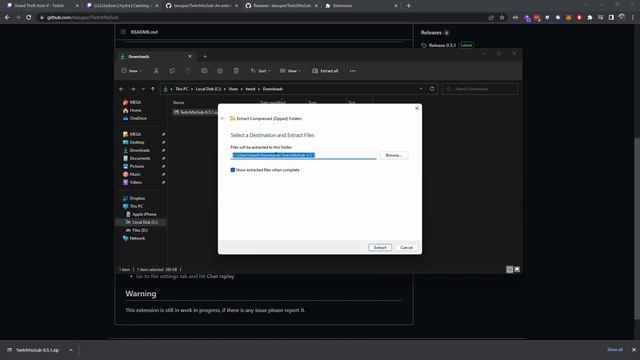
Task: Close the Extract dialog with X
Action: [417, 108]
